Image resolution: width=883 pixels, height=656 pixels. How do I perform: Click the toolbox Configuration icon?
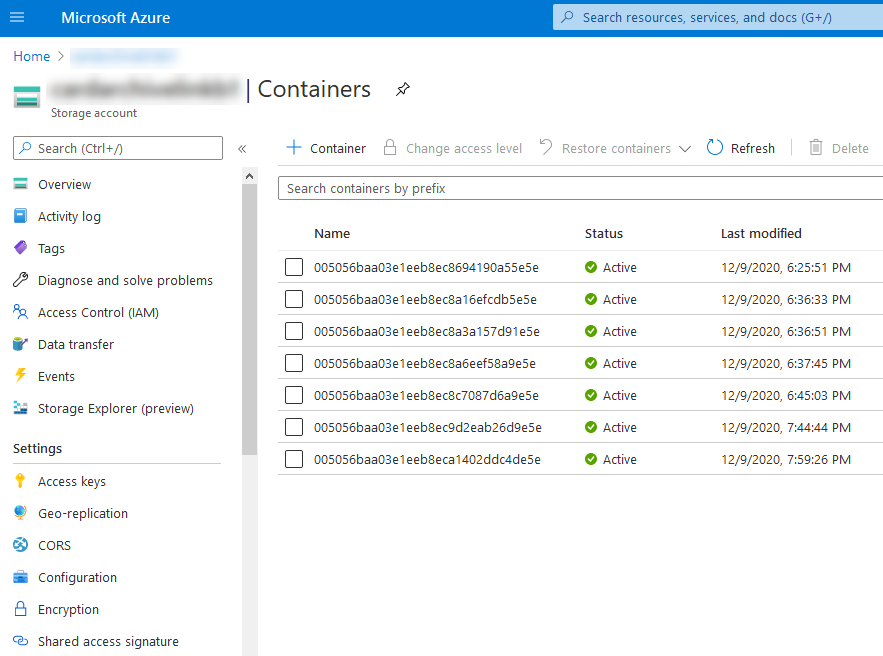(20, 577)
